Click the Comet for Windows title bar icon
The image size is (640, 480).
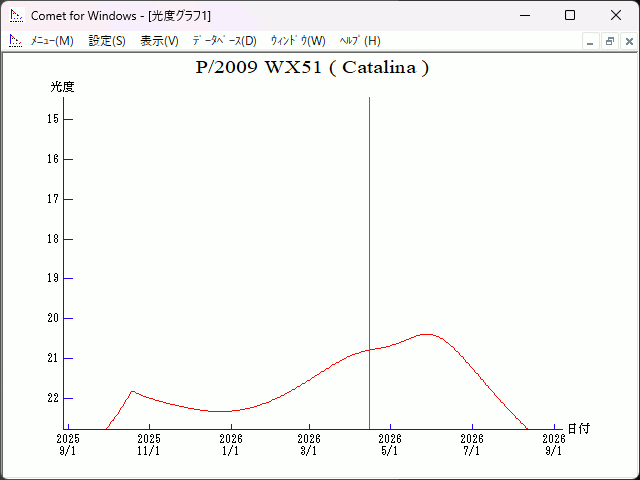(15, 15)
